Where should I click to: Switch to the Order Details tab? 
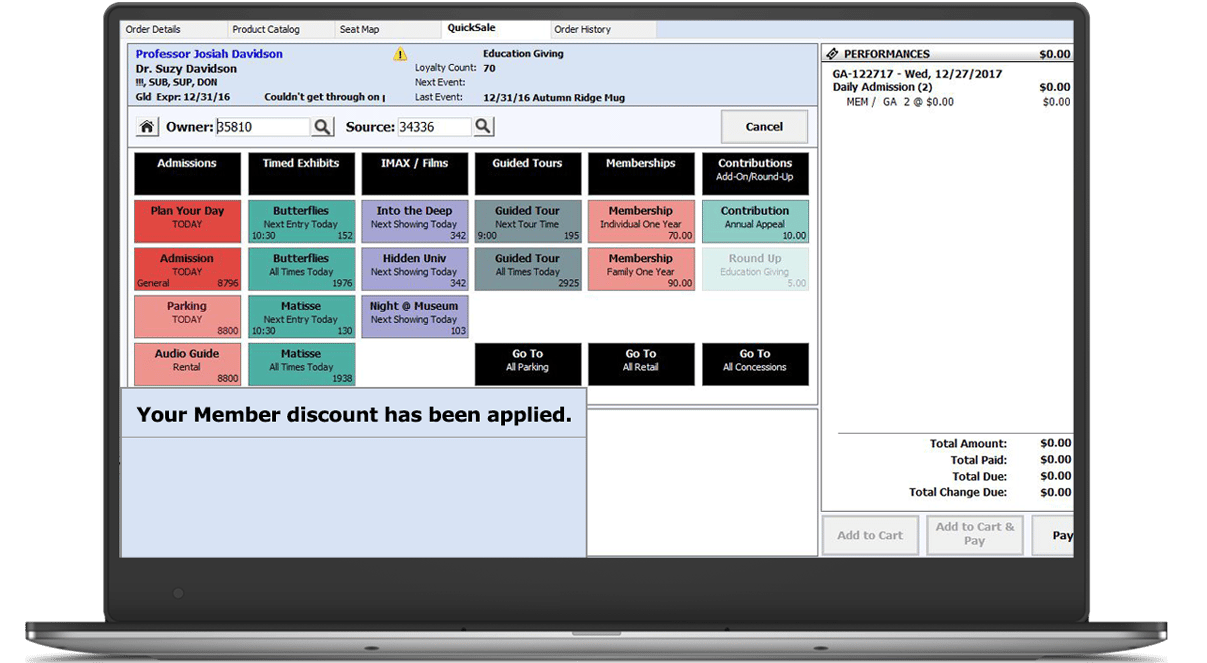pyautogui.click(x=170, y=29)
